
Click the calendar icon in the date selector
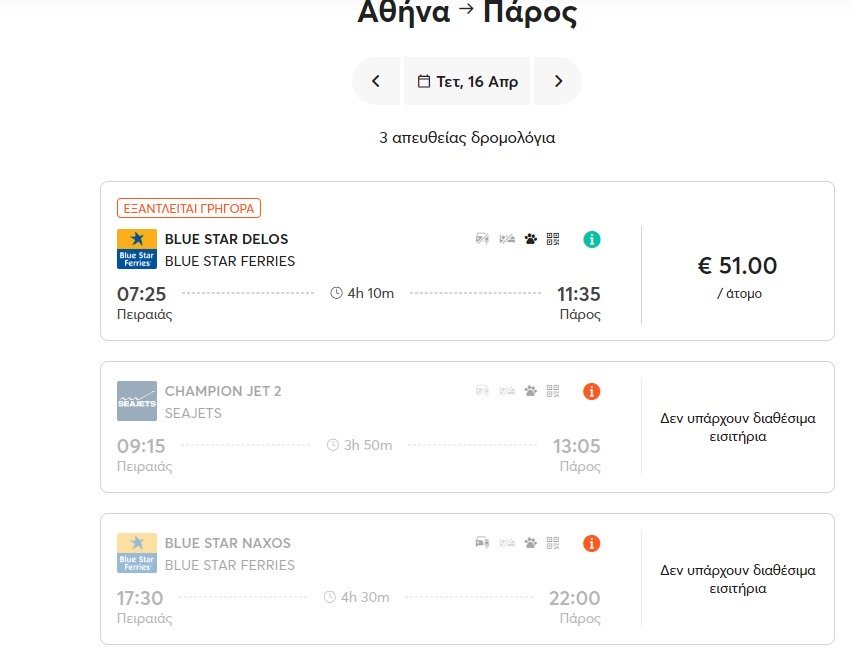(423, 81)
